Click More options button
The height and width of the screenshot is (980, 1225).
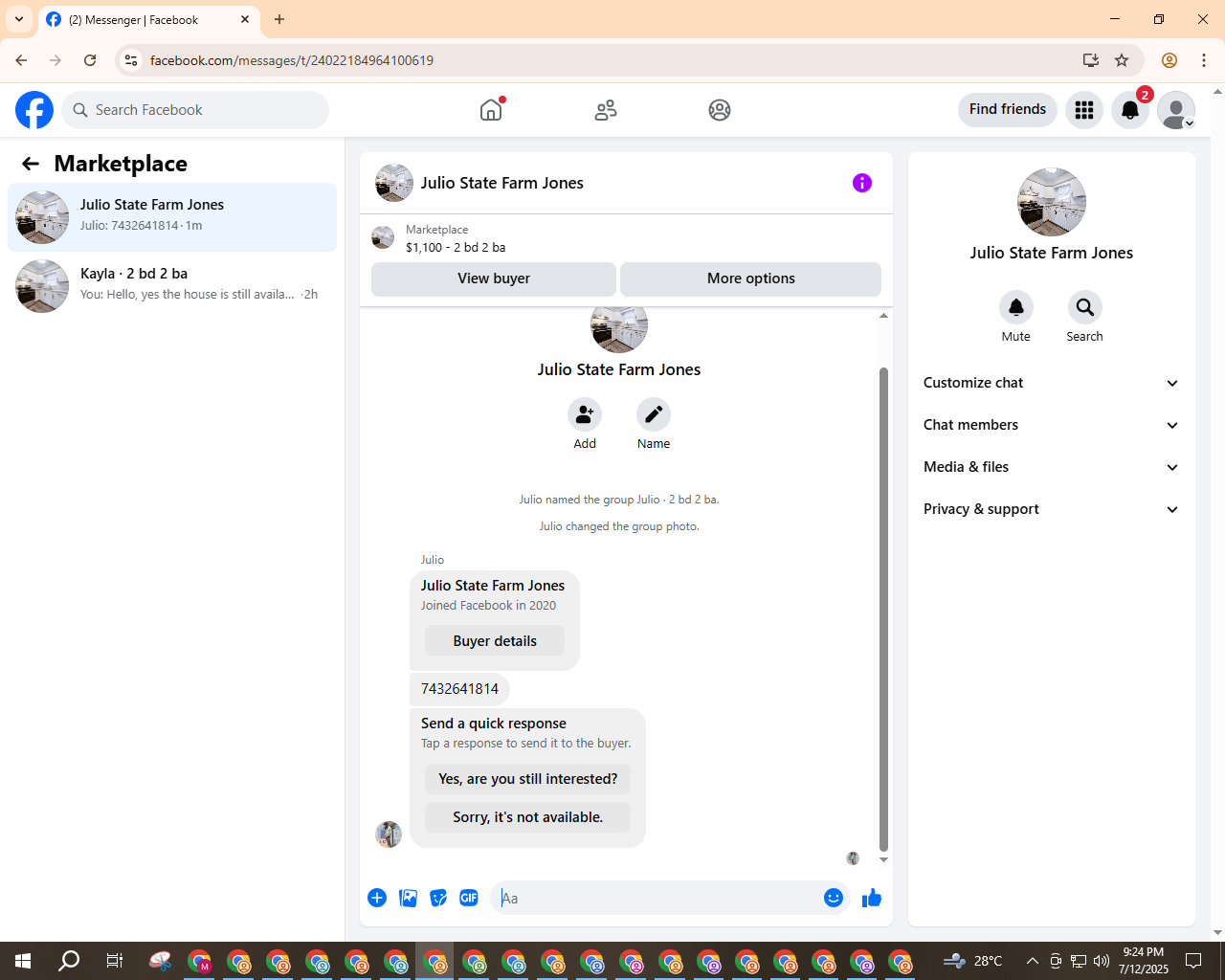pos(750,278)
